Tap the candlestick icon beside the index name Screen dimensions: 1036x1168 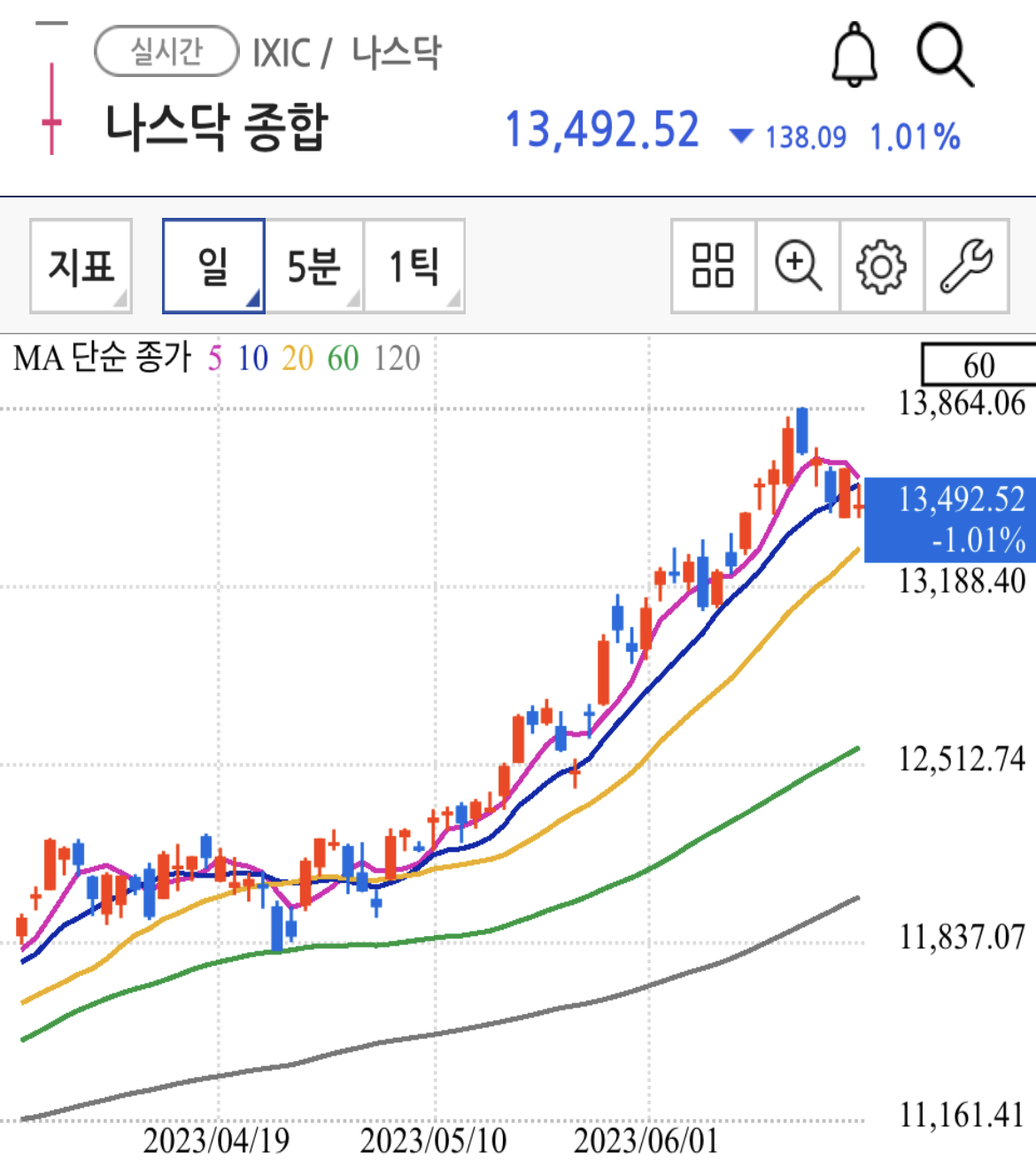coord(51,108)
